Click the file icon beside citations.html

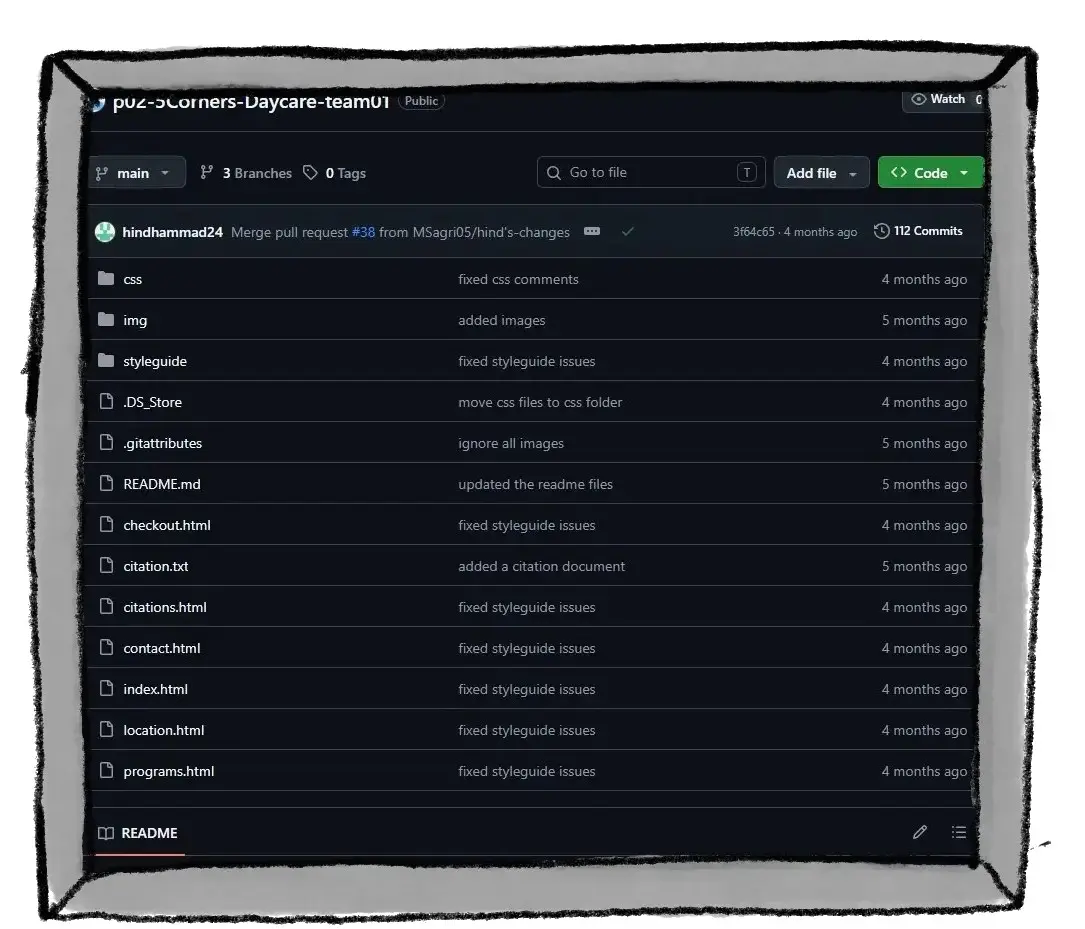[x=106, y=606]
